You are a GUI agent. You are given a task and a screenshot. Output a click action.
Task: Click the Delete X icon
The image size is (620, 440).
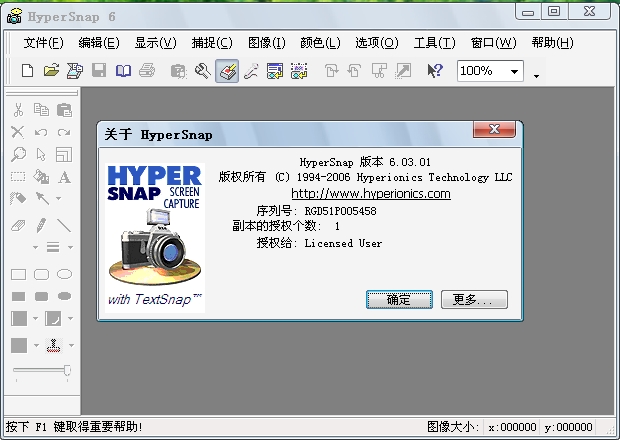pos(17,132)
